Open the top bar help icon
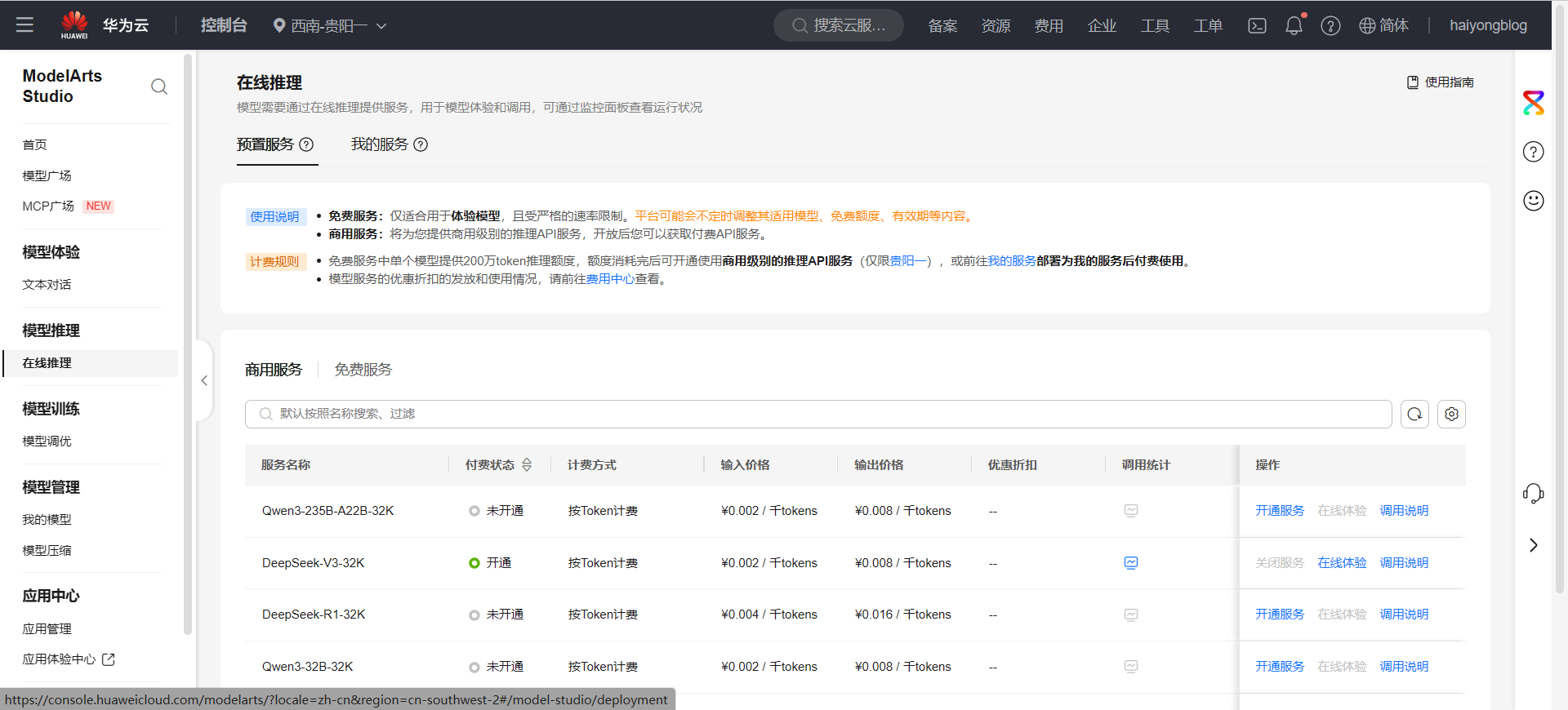Image resolution: width=1568 pixels, height=710 pixels. pyautogui.click(x=1330, y=25)
